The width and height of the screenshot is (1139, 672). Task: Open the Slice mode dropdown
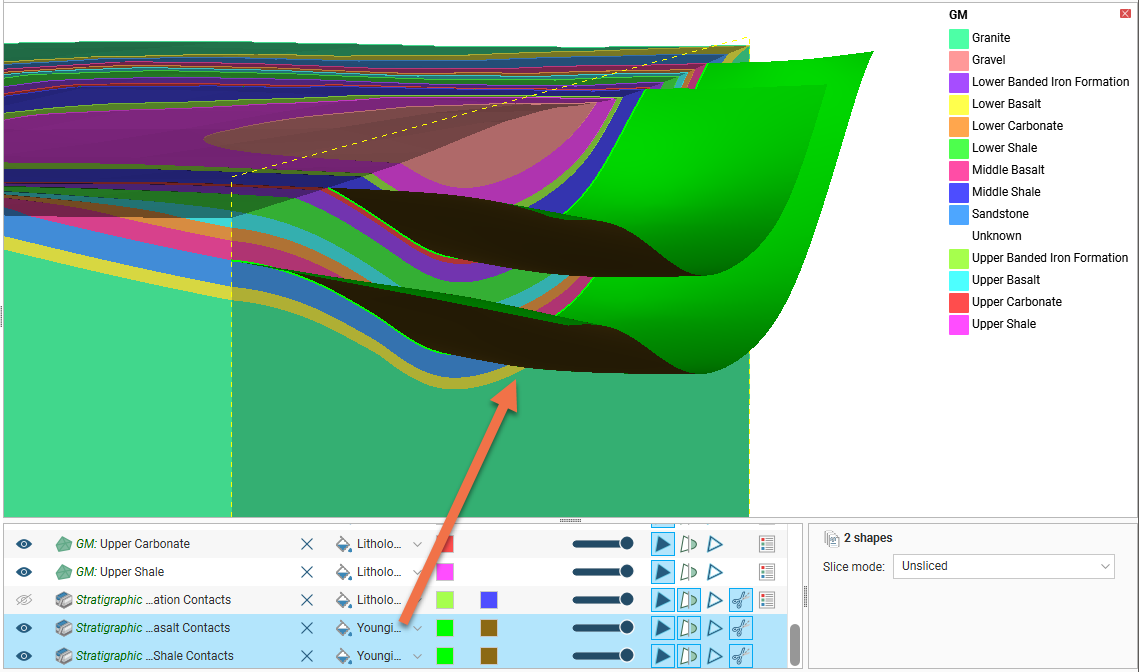click(x=1003, y=566)
